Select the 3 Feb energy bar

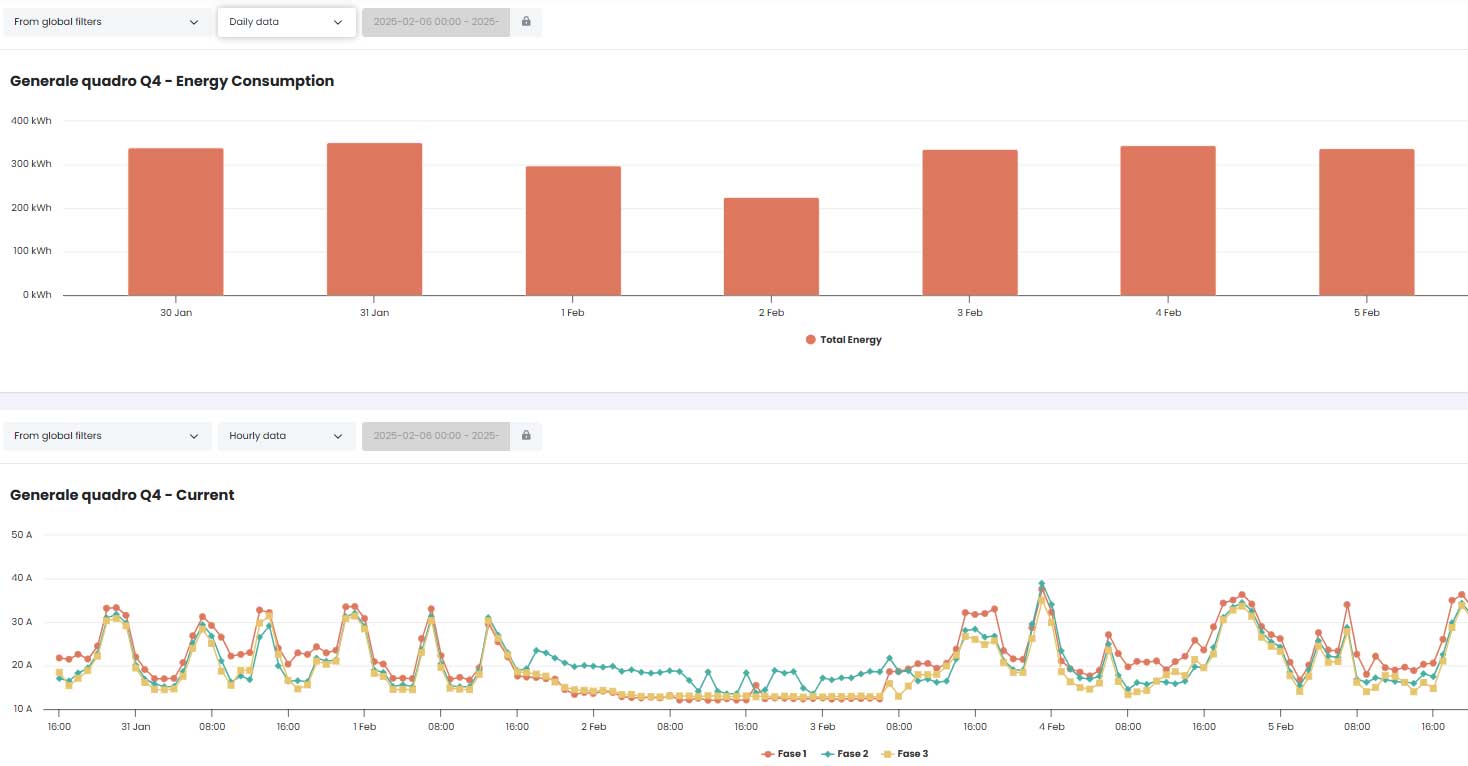[969, 223]
